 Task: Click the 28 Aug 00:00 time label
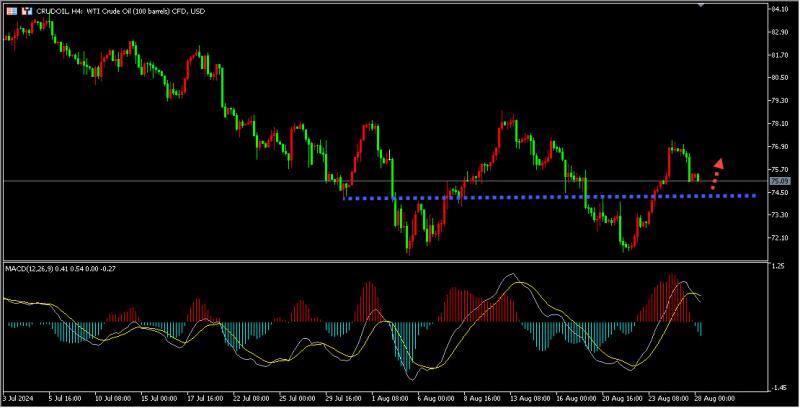(714, 398)
